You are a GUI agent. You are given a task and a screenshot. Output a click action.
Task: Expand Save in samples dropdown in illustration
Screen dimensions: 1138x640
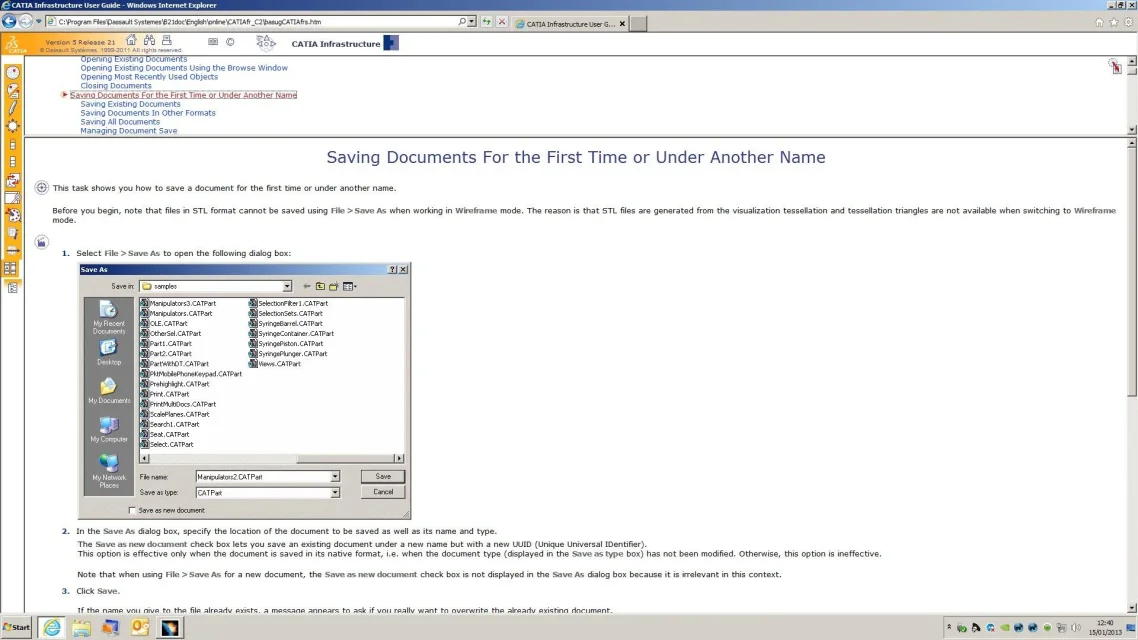tap(287, 287)
